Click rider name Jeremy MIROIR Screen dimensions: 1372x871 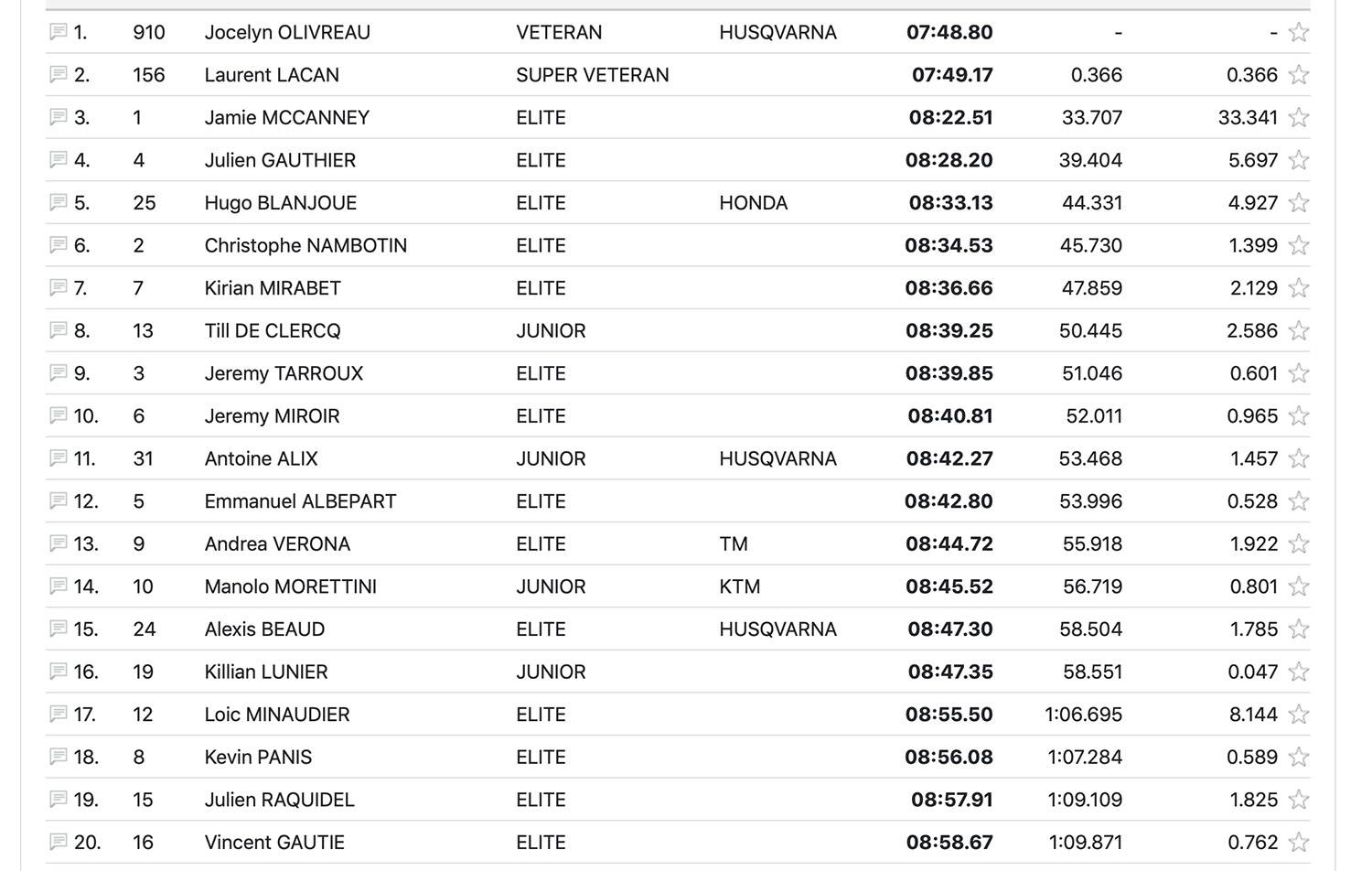pos(272,416)
